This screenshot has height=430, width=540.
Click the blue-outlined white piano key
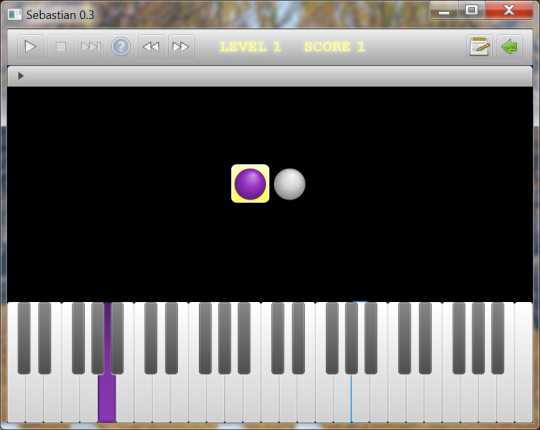pyautogui.click(x=360, y=398)
